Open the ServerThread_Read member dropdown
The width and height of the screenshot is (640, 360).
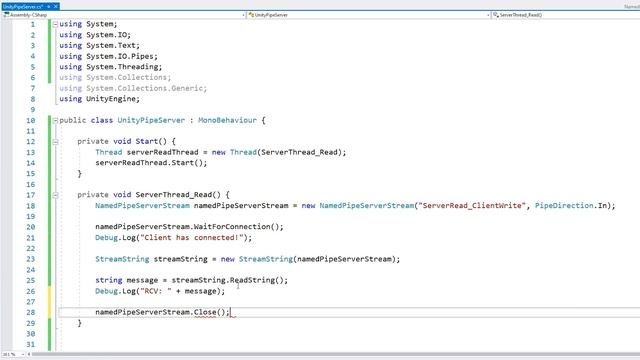pos(566,15)
